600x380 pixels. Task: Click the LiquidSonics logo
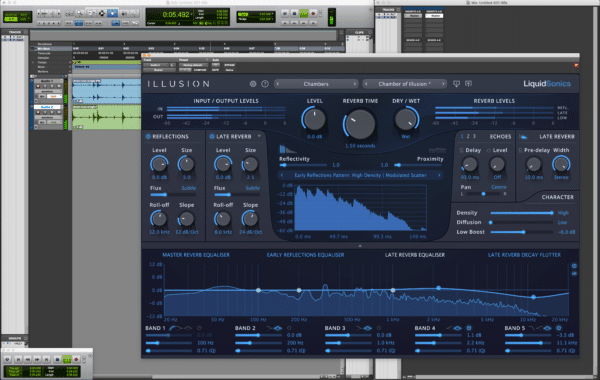547,84
